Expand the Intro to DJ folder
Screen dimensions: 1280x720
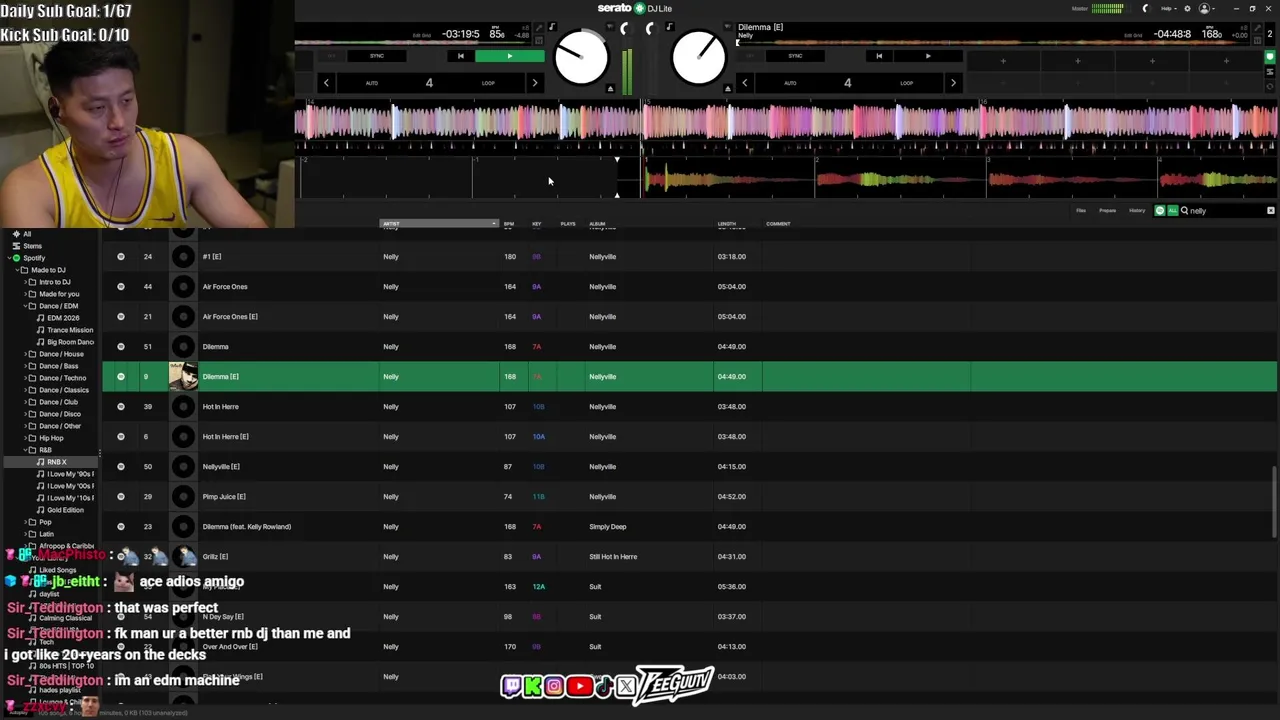24,282
